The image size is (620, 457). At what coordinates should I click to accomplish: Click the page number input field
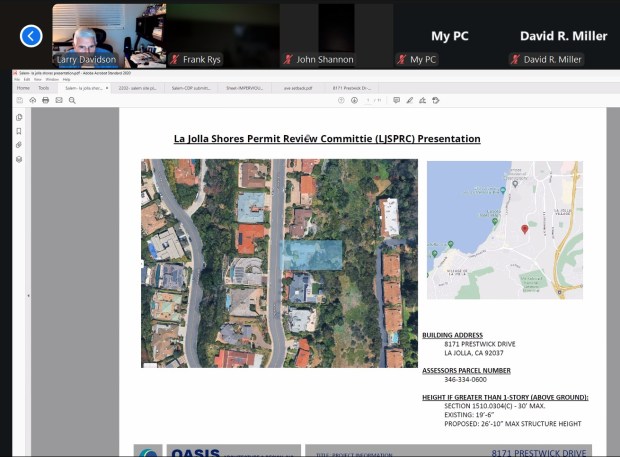367,100
